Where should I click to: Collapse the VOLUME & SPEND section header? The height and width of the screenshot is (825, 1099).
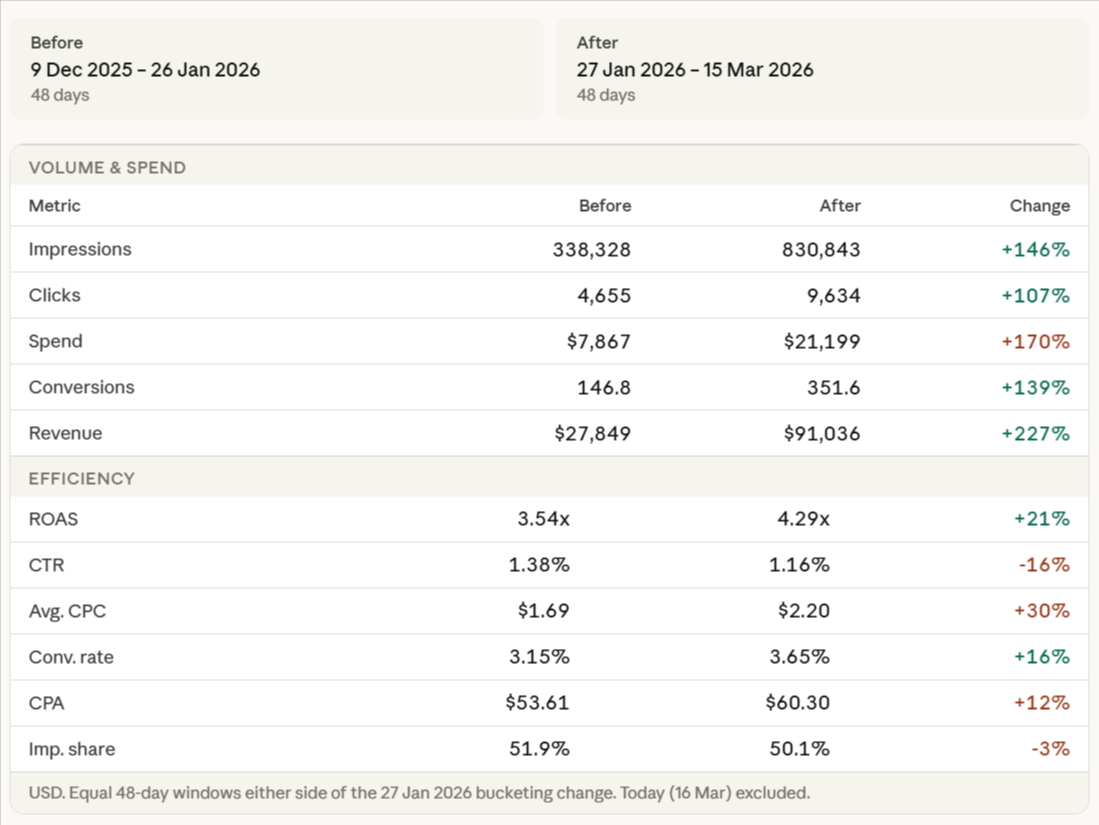(107, 168)
